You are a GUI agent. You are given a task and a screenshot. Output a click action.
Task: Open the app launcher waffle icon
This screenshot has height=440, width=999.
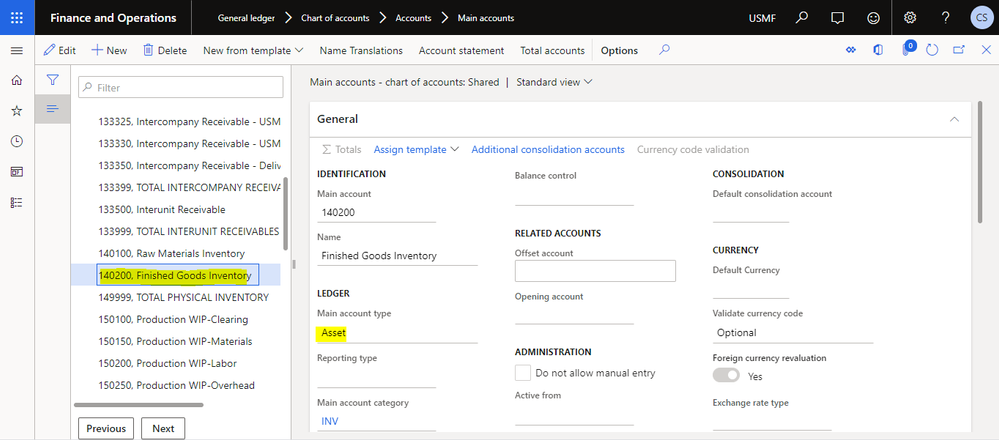click(16, 17)
